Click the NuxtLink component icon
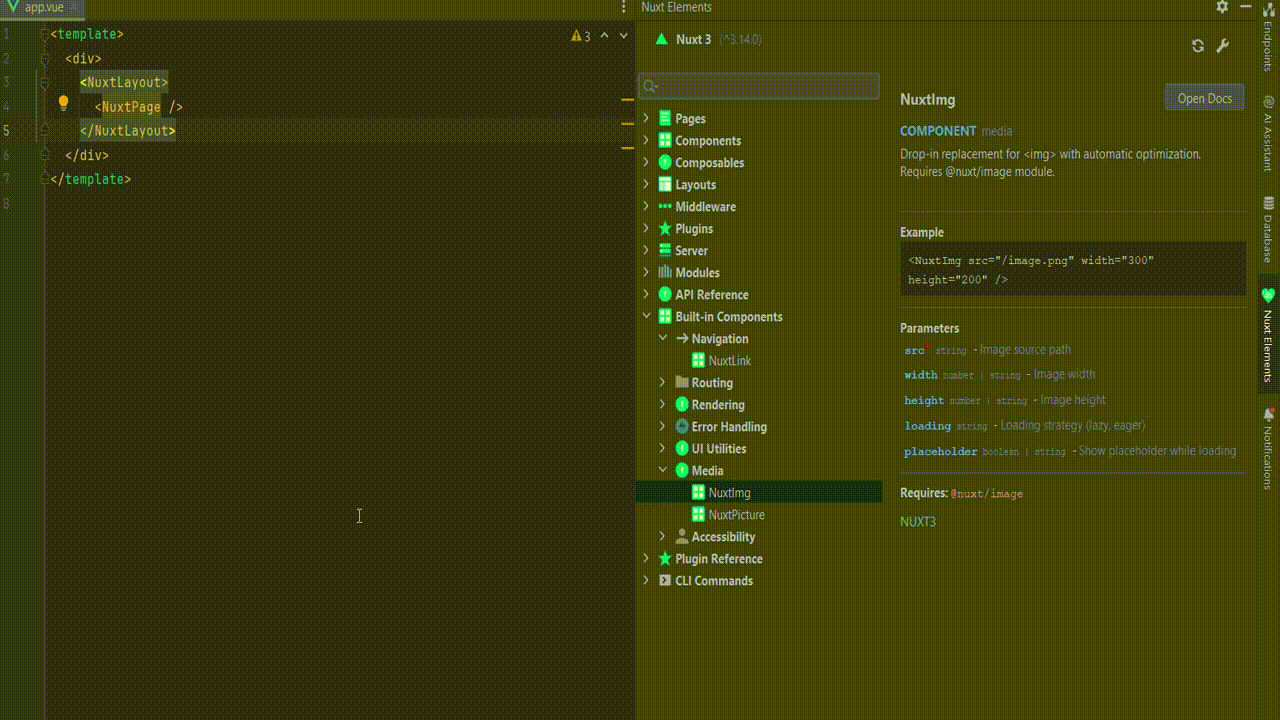This screenshot has height=720, width=1280. (x=699, y=360)
